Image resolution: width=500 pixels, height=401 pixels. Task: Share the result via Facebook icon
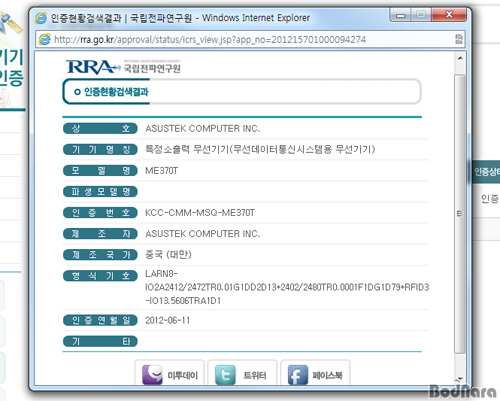(298, 375)
